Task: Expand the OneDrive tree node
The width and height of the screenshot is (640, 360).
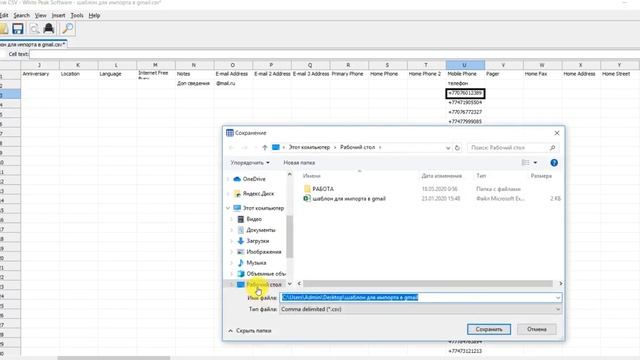Action: coord(228,179)
